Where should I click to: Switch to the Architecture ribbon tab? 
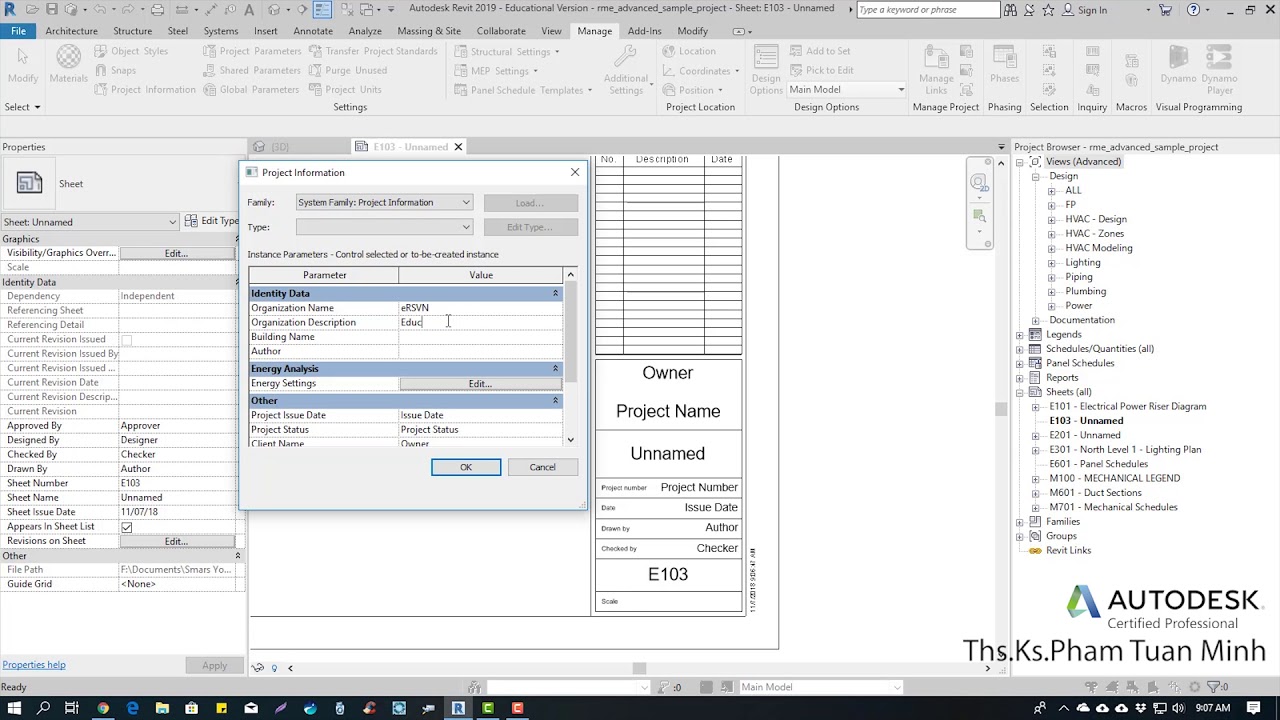pos(71,31)
